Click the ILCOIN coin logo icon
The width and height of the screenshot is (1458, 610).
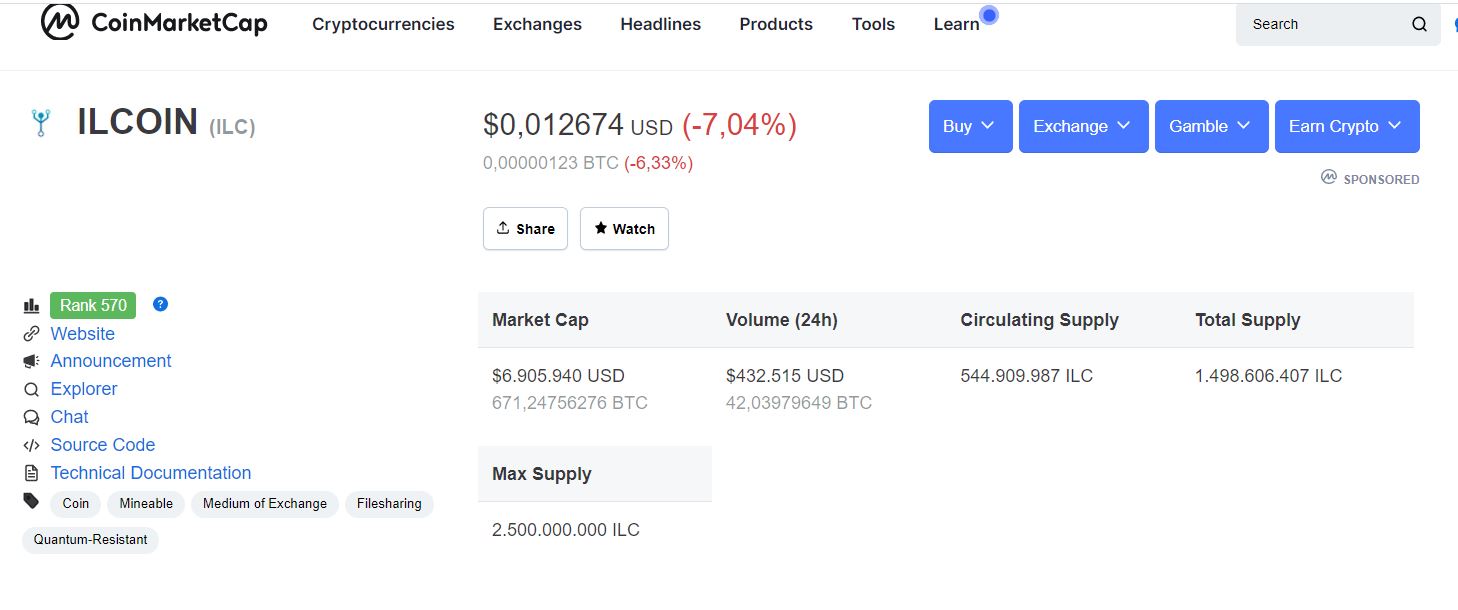(41, 123)
